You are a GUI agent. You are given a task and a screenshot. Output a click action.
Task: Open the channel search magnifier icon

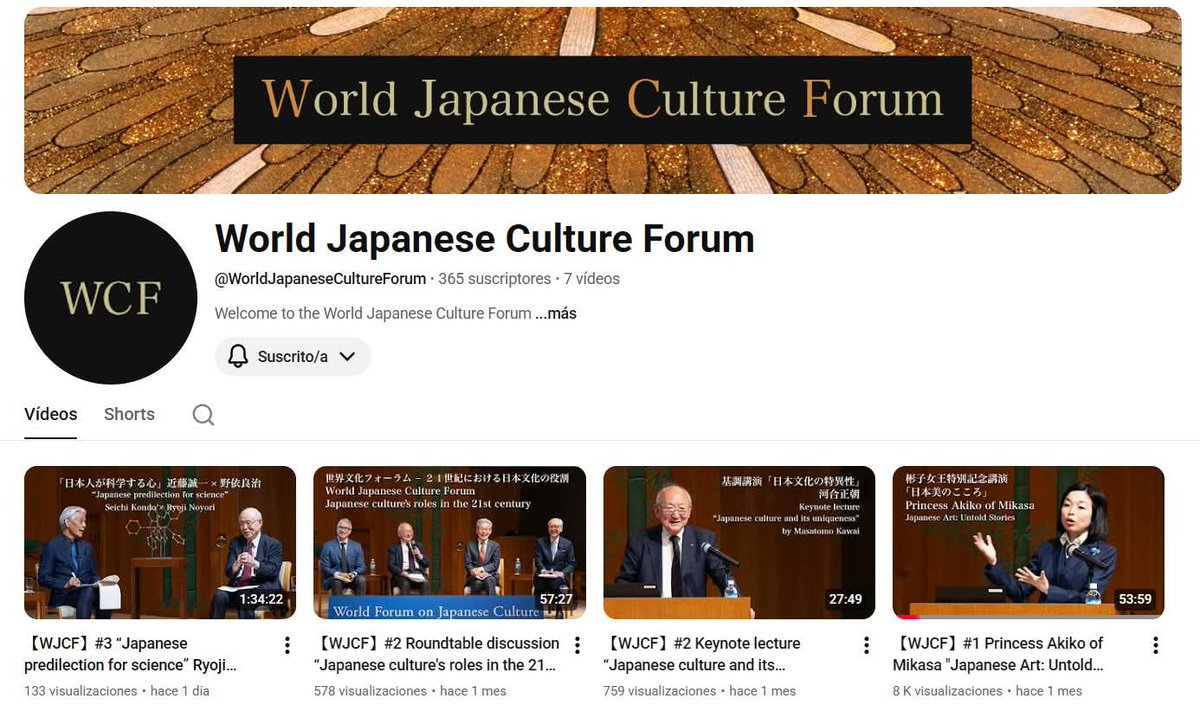pos(203,415)
